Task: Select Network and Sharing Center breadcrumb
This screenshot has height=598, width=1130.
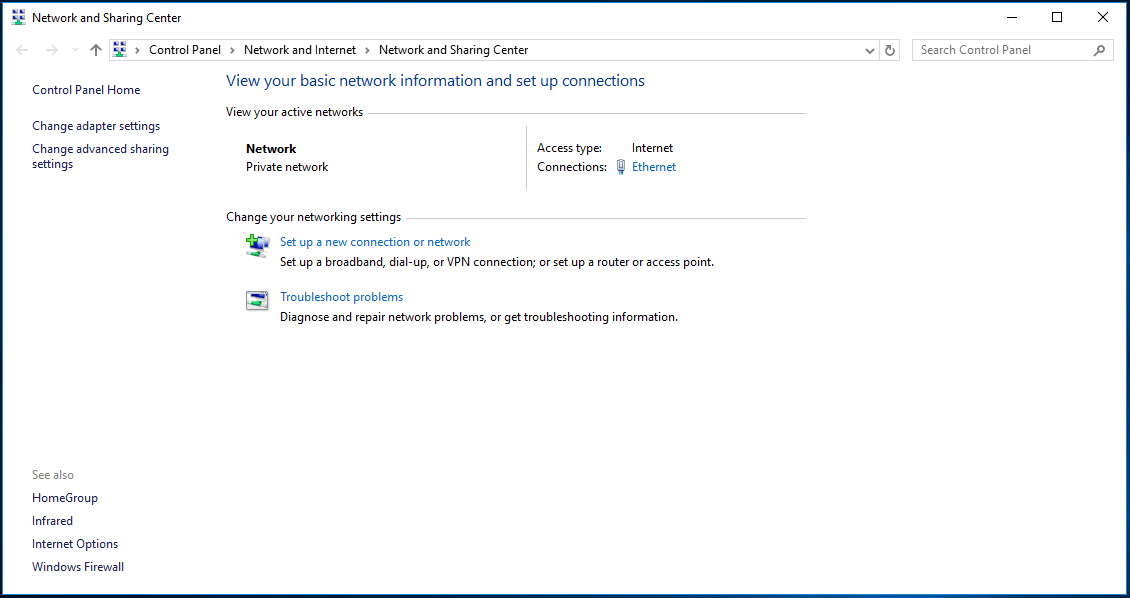Action: click(453, 50)
